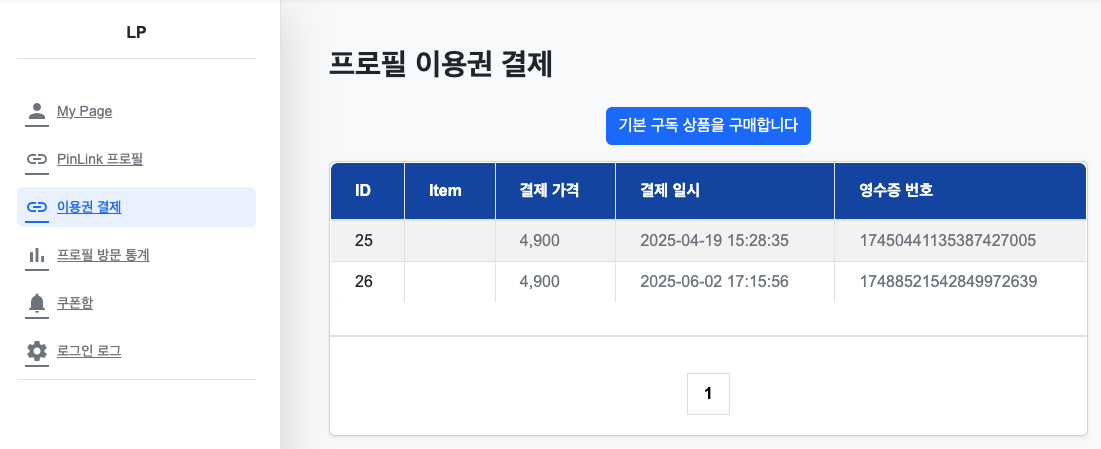View the 로그인 로그 link
1101x449 pixels.
coord(89,351)
